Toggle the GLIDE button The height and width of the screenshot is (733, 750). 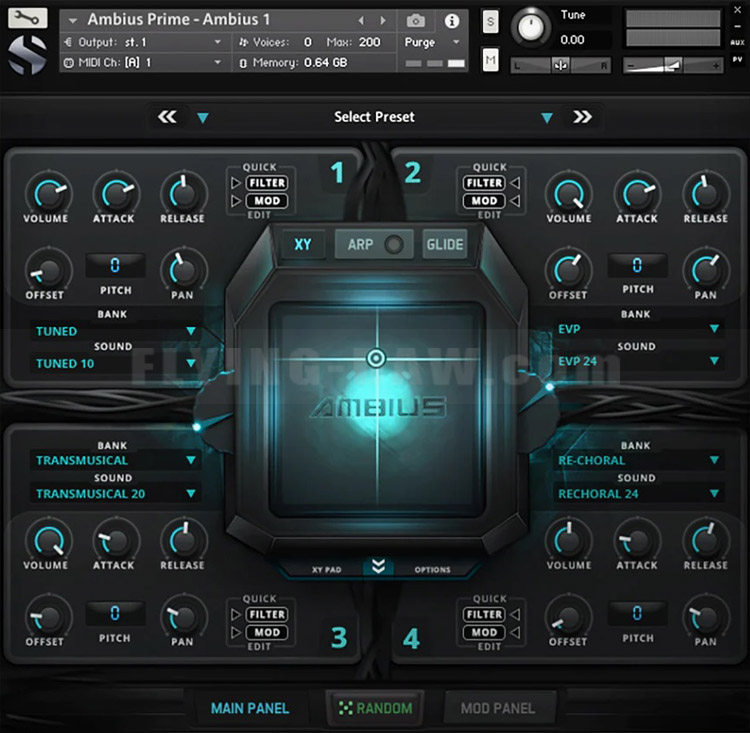click(445, 244)
